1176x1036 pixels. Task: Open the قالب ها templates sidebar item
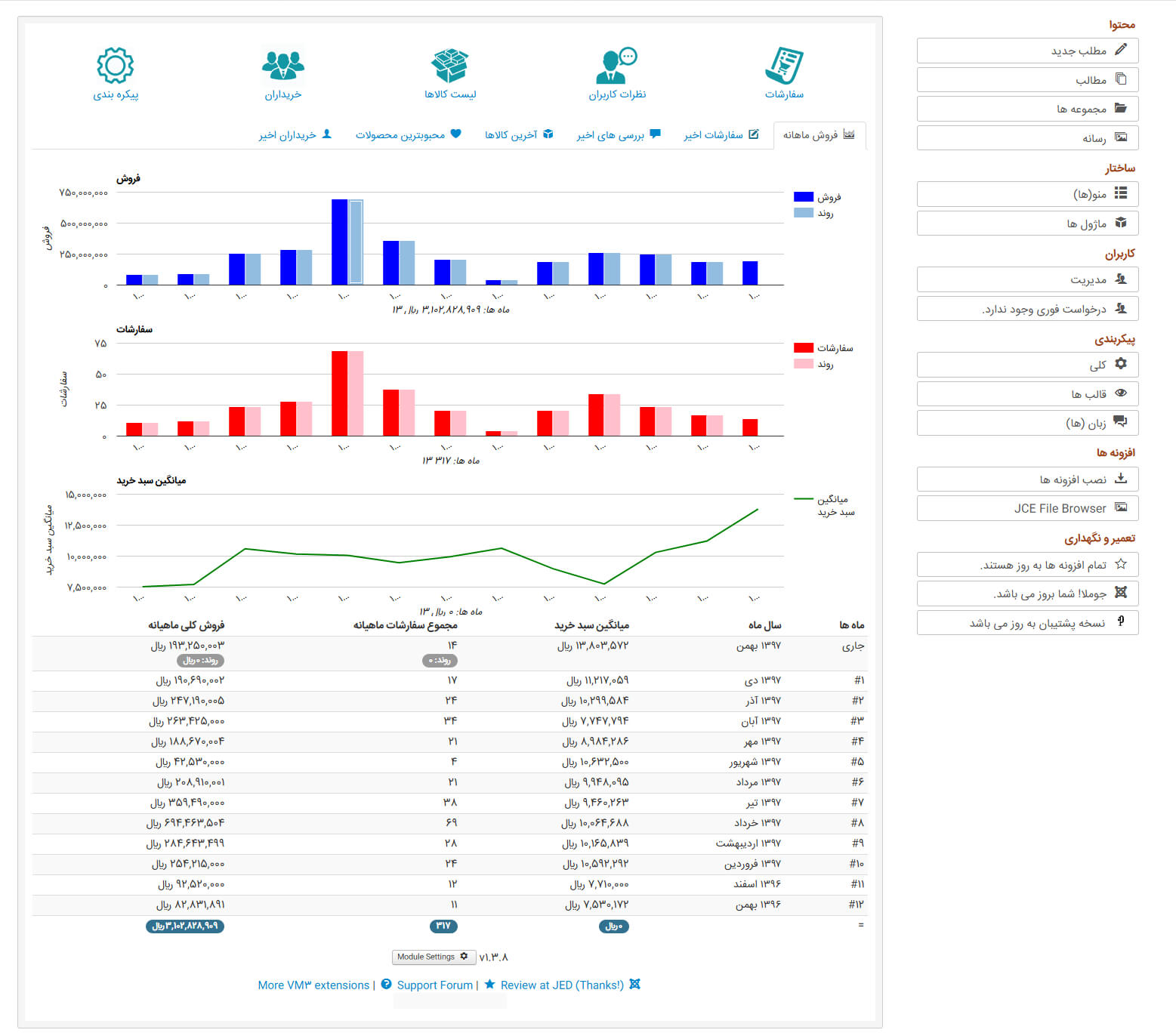[1027, 394]
